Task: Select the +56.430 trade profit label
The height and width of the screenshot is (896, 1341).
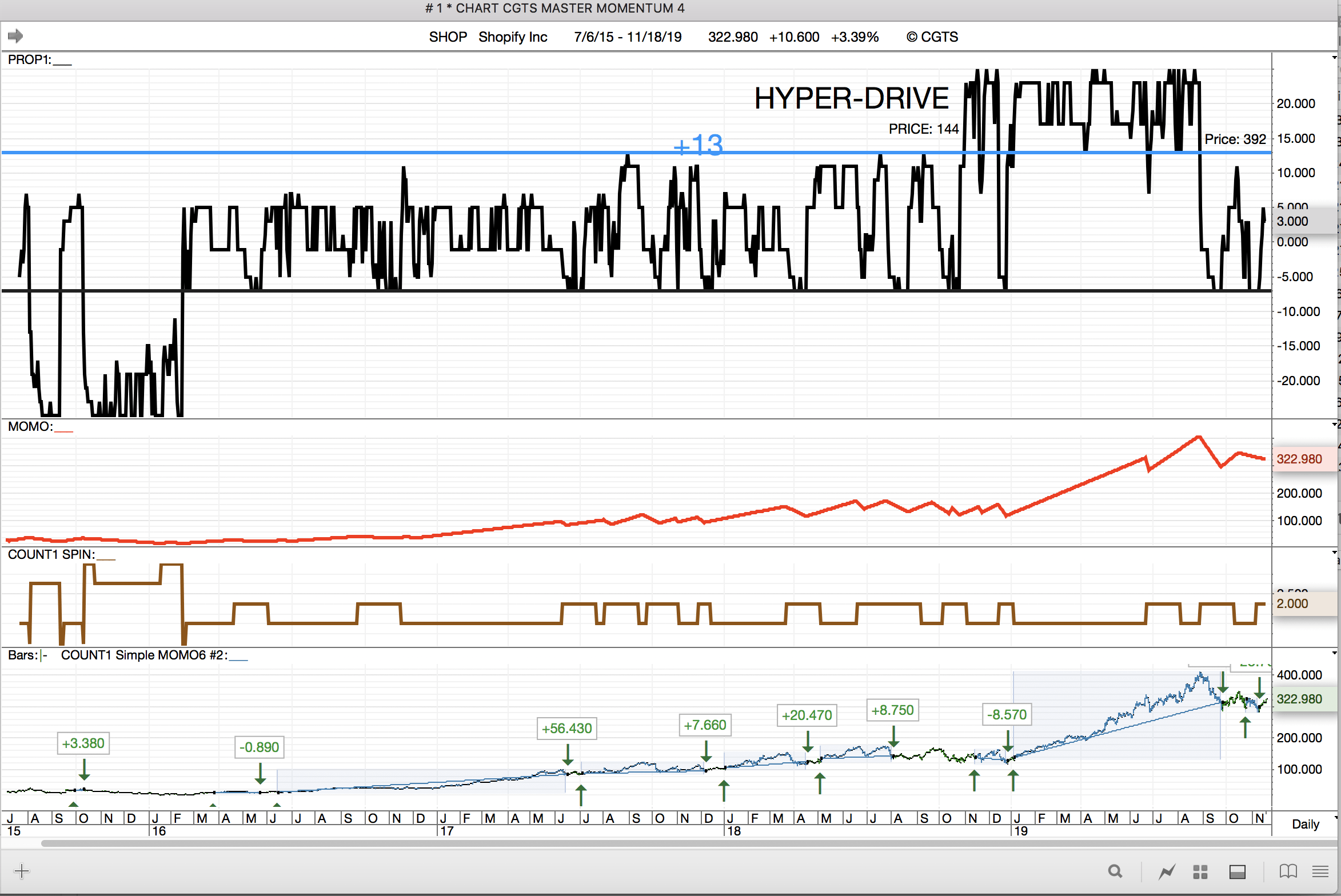Action: 566,729
